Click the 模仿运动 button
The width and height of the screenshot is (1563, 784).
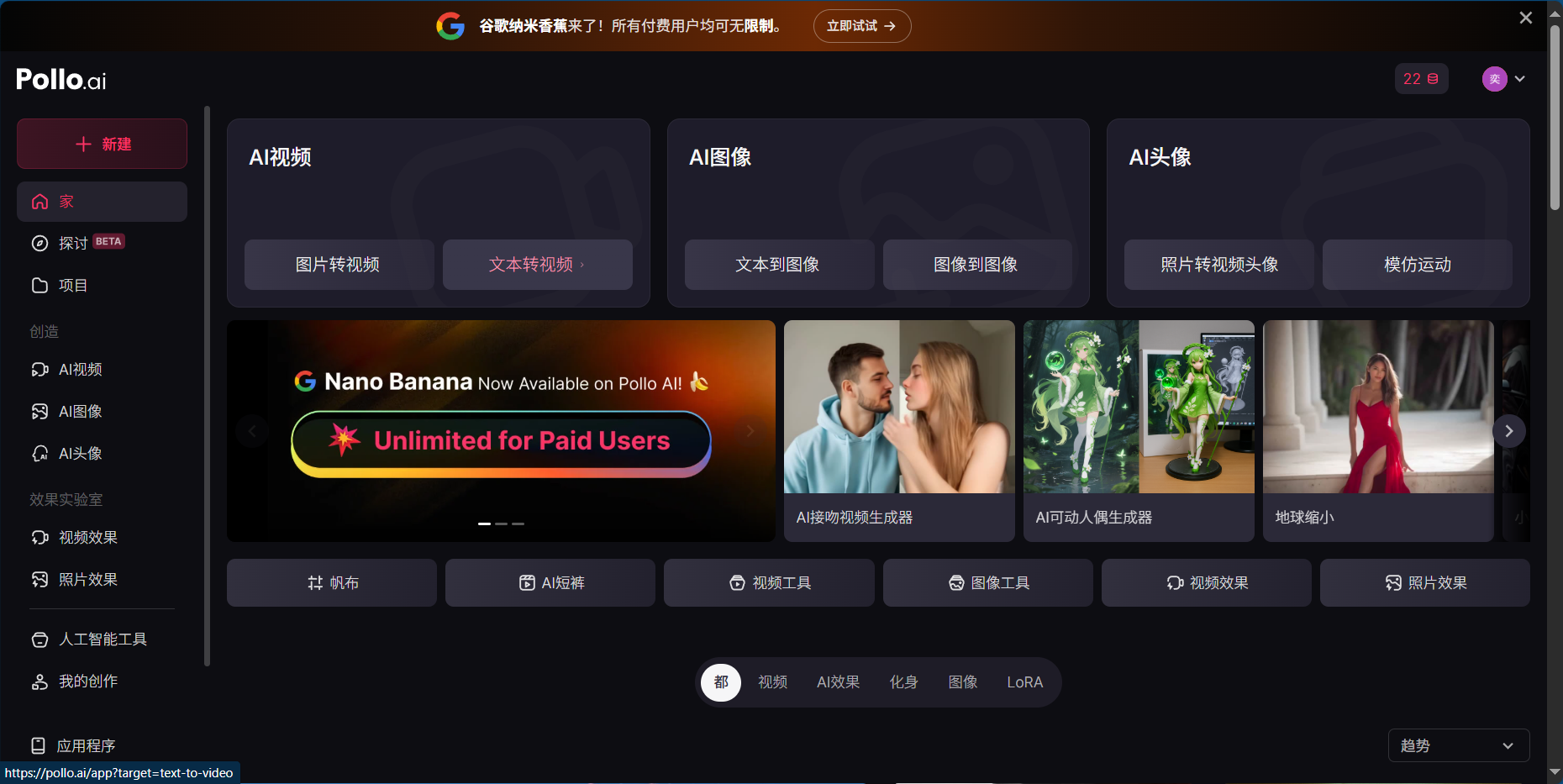(1417, 265)
